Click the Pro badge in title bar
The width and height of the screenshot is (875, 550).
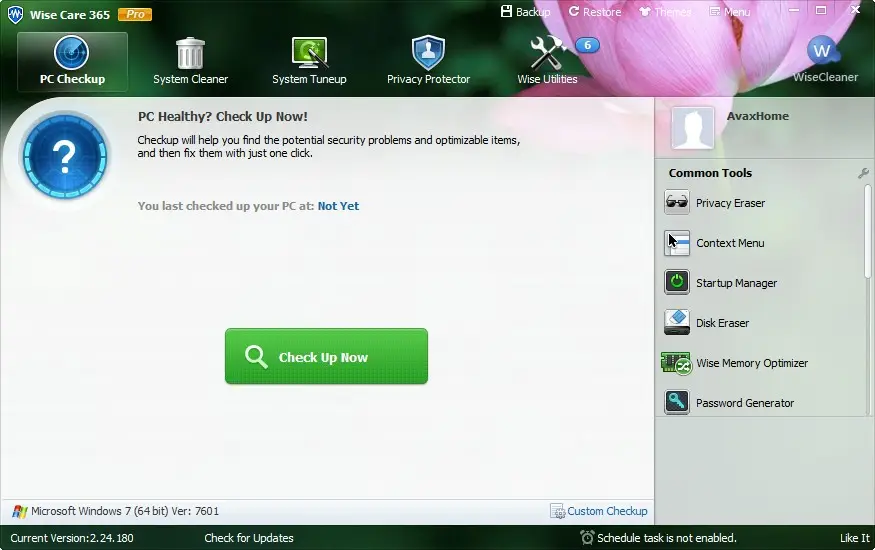click(x=135, y=14)
